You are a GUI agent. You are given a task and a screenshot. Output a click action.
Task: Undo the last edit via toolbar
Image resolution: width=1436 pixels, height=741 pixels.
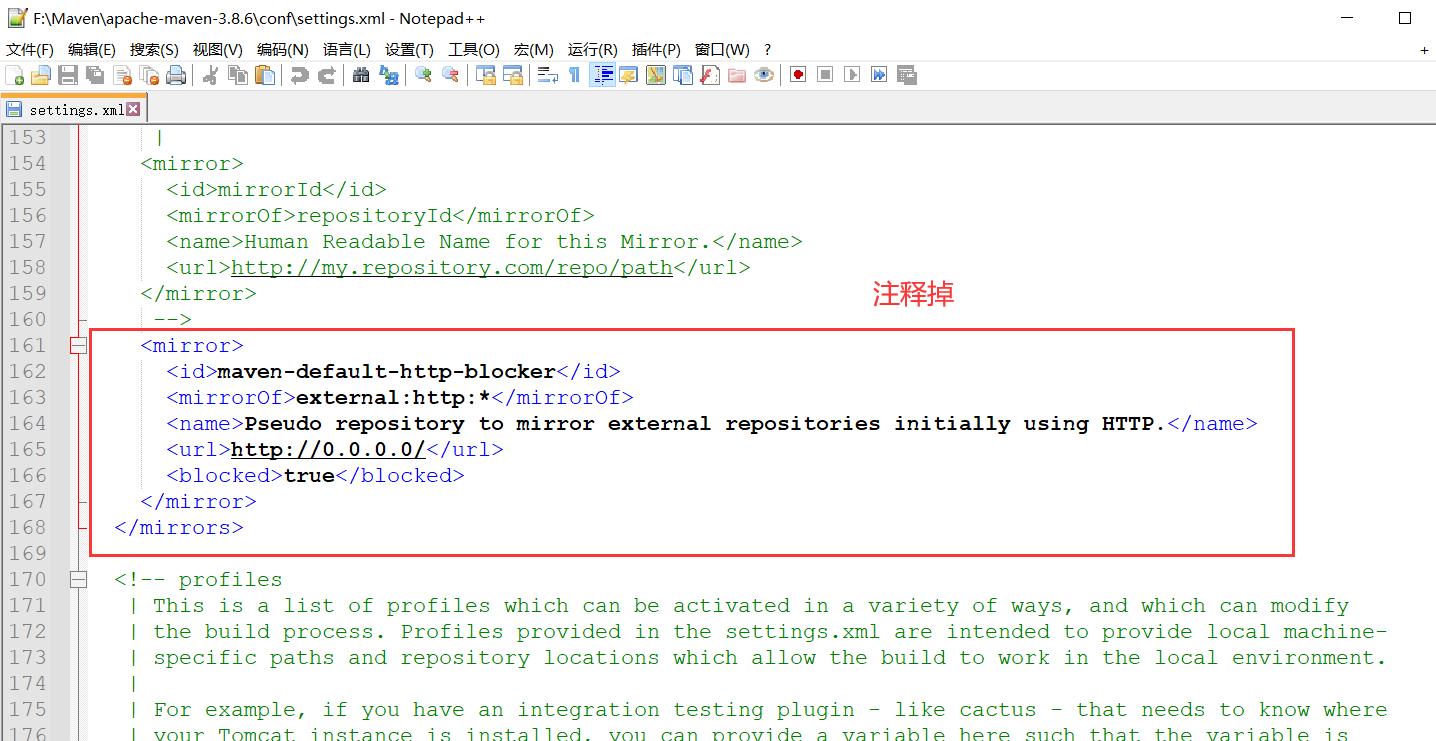tap(299, 75)
